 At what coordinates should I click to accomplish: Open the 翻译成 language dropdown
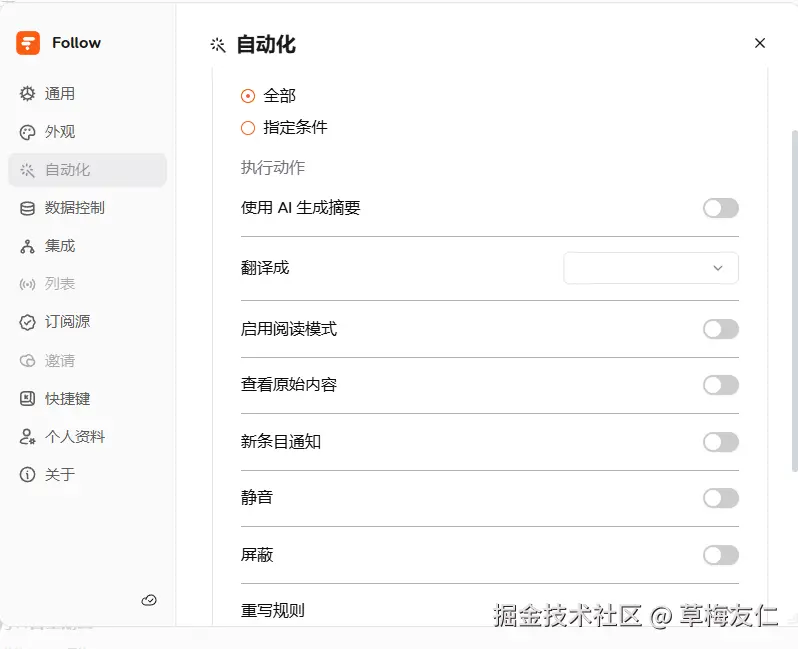click(651, 268)
